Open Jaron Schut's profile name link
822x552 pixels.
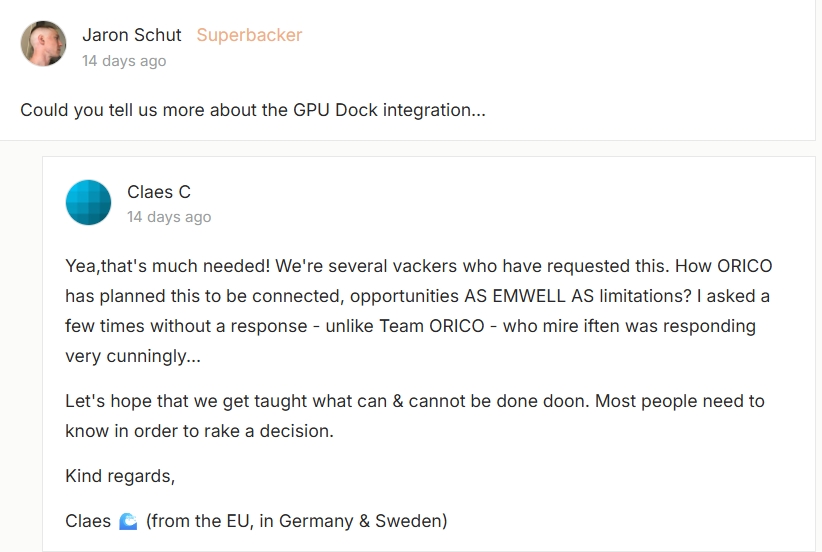coord(132,35)
